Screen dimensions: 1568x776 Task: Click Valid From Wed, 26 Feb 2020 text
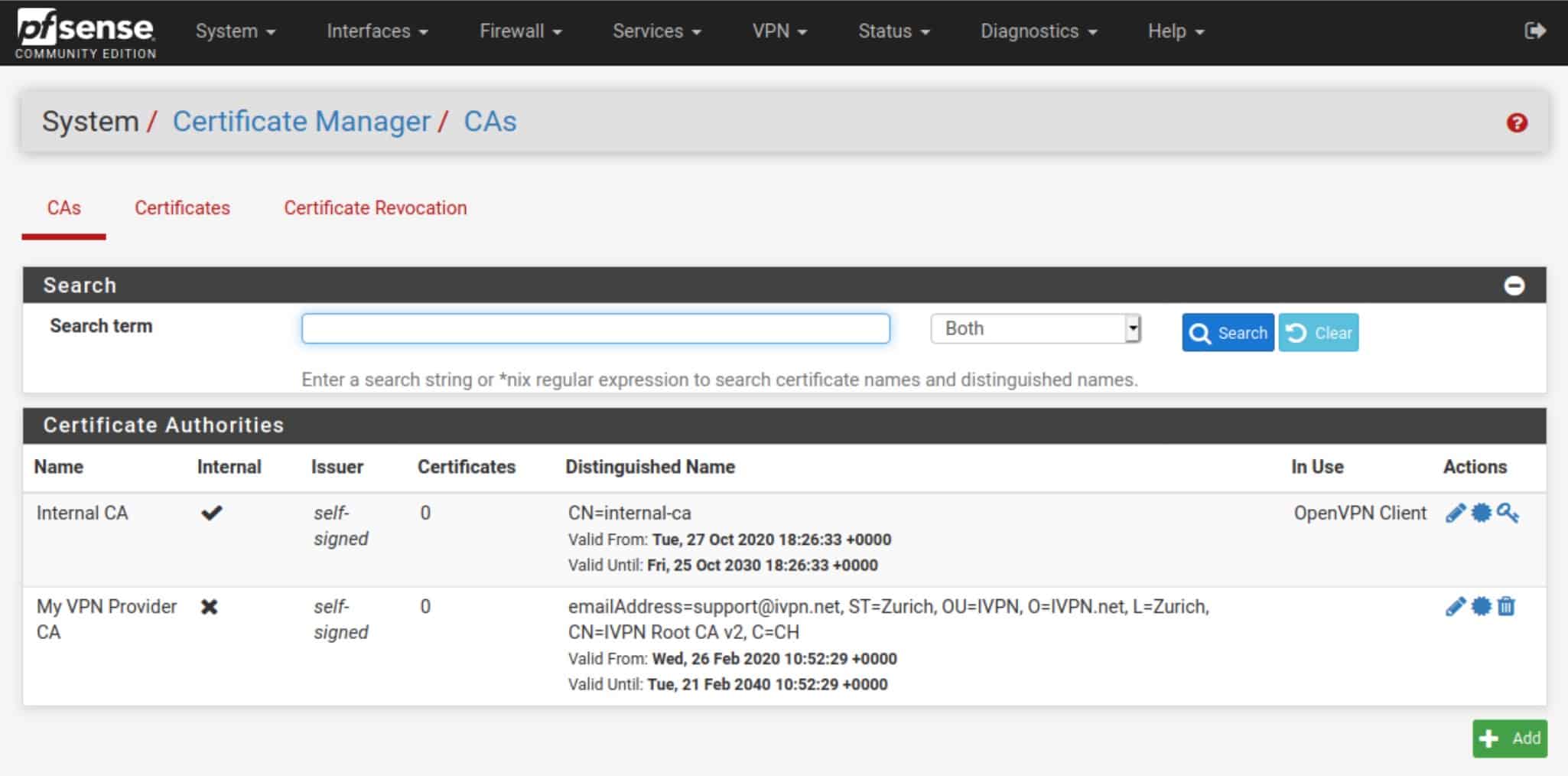tap(732, 659)
